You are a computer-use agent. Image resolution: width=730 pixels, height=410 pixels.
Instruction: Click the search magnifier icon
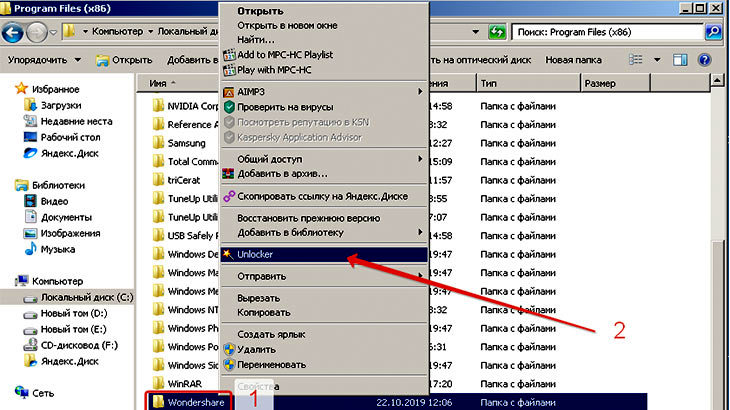pos(713,32)
